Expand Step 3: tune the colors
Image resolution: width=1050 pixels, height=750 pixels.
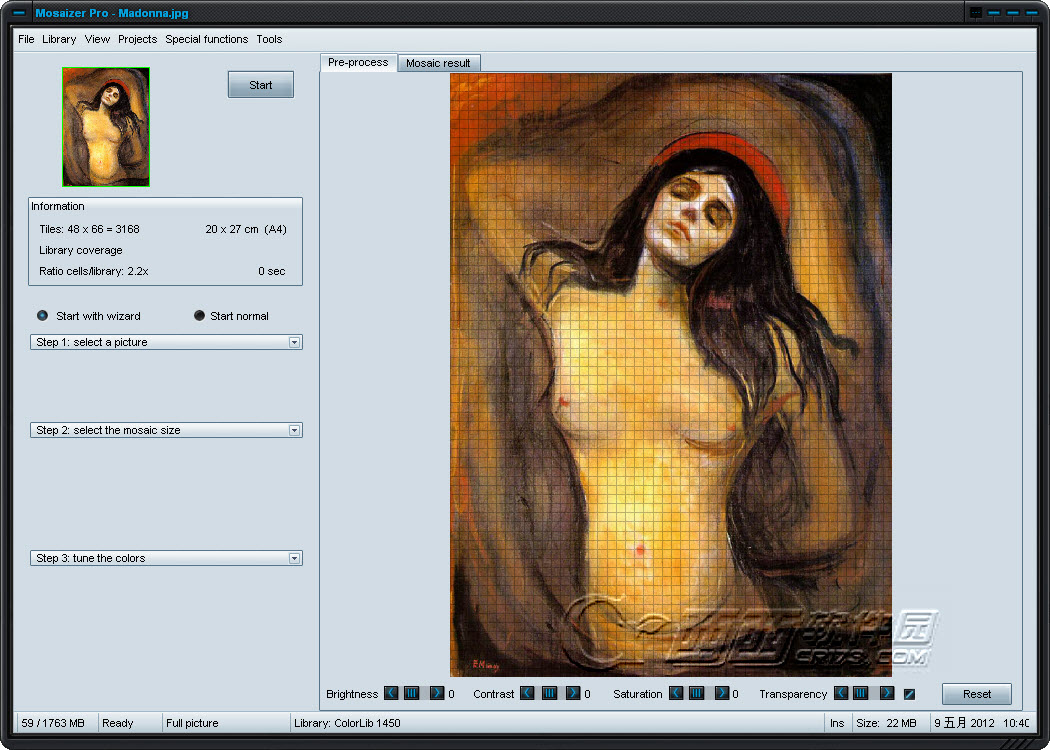tap(294, 558)
